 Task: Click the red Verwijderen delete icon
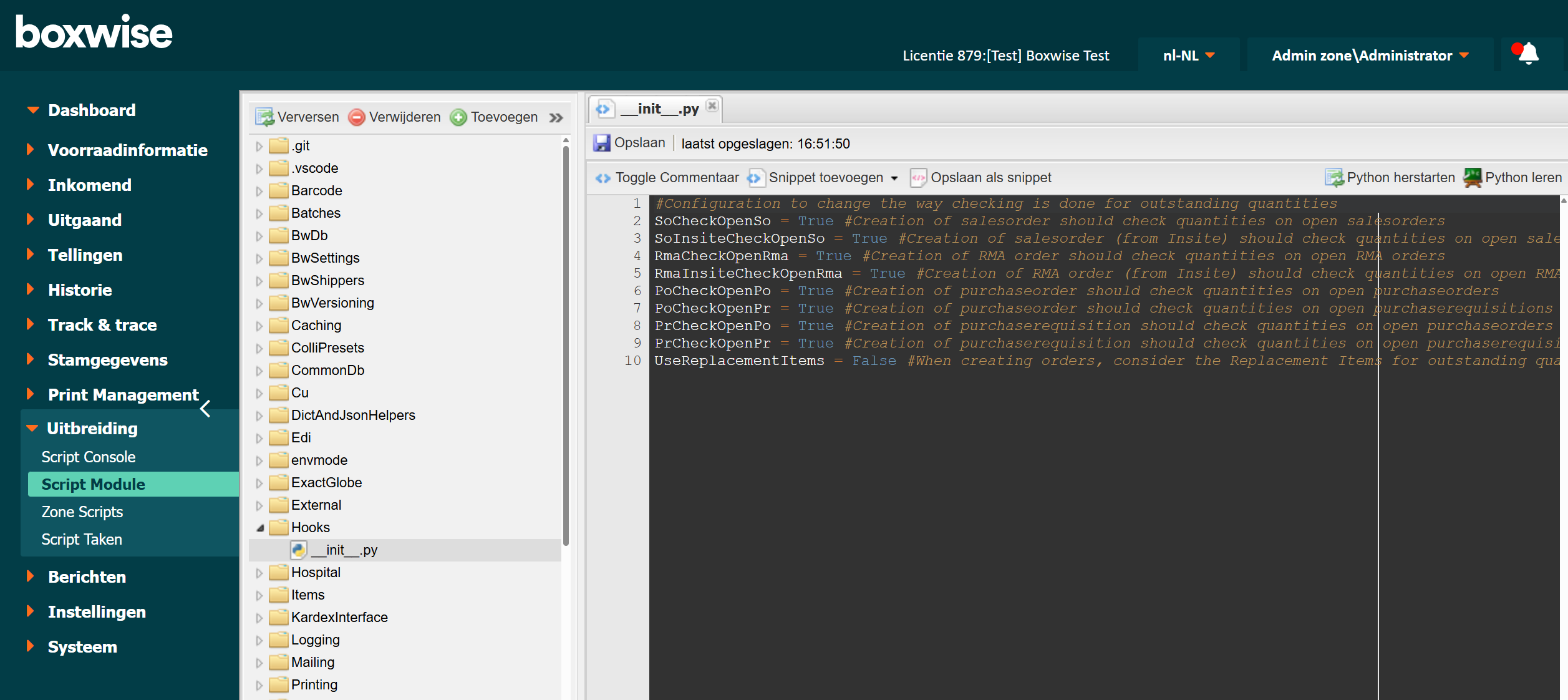click(357, 117)
